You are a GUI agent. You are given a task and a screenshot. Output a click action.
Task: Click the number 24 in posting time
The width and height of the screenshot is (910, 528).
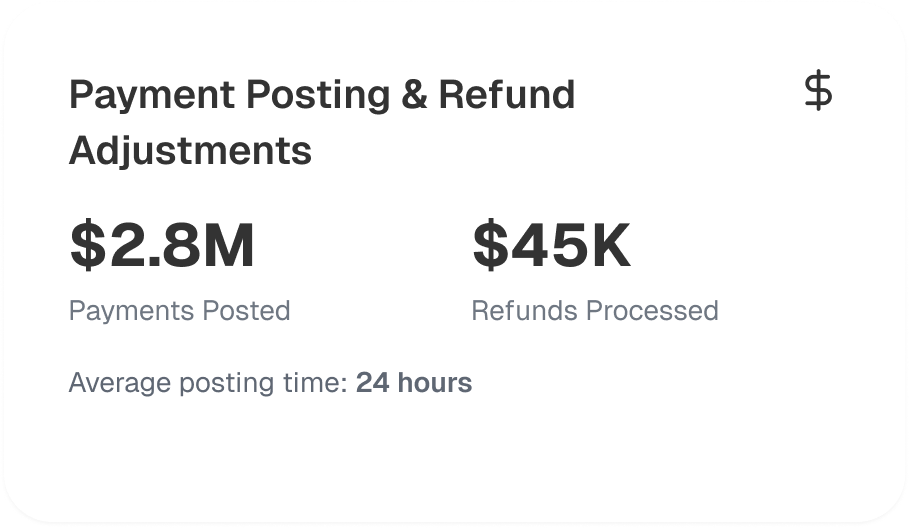point(372,382)
